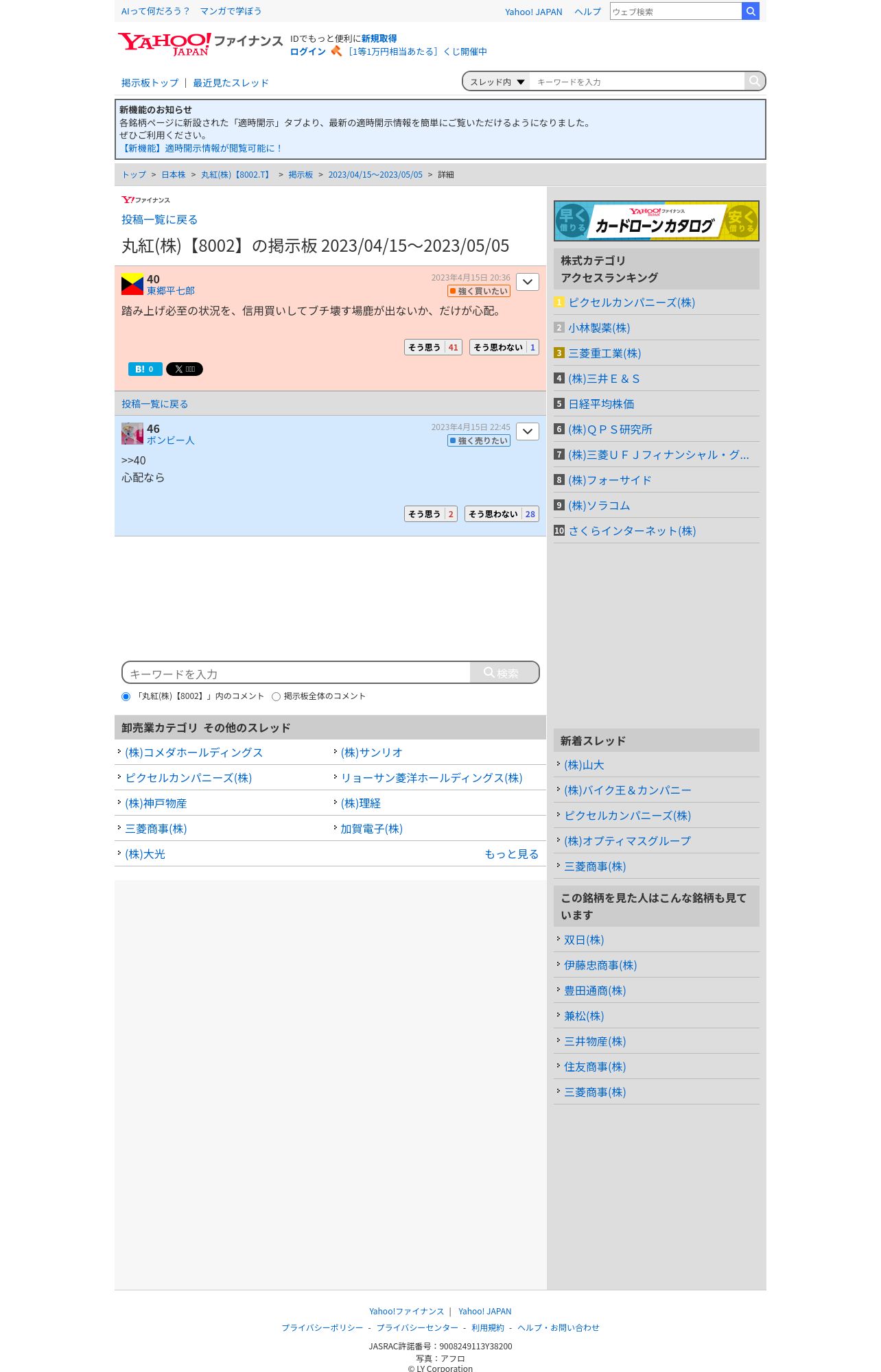Click the Hatena bookmark B! button
This screenshot has width=881, height=1372.
pos(145,369)
